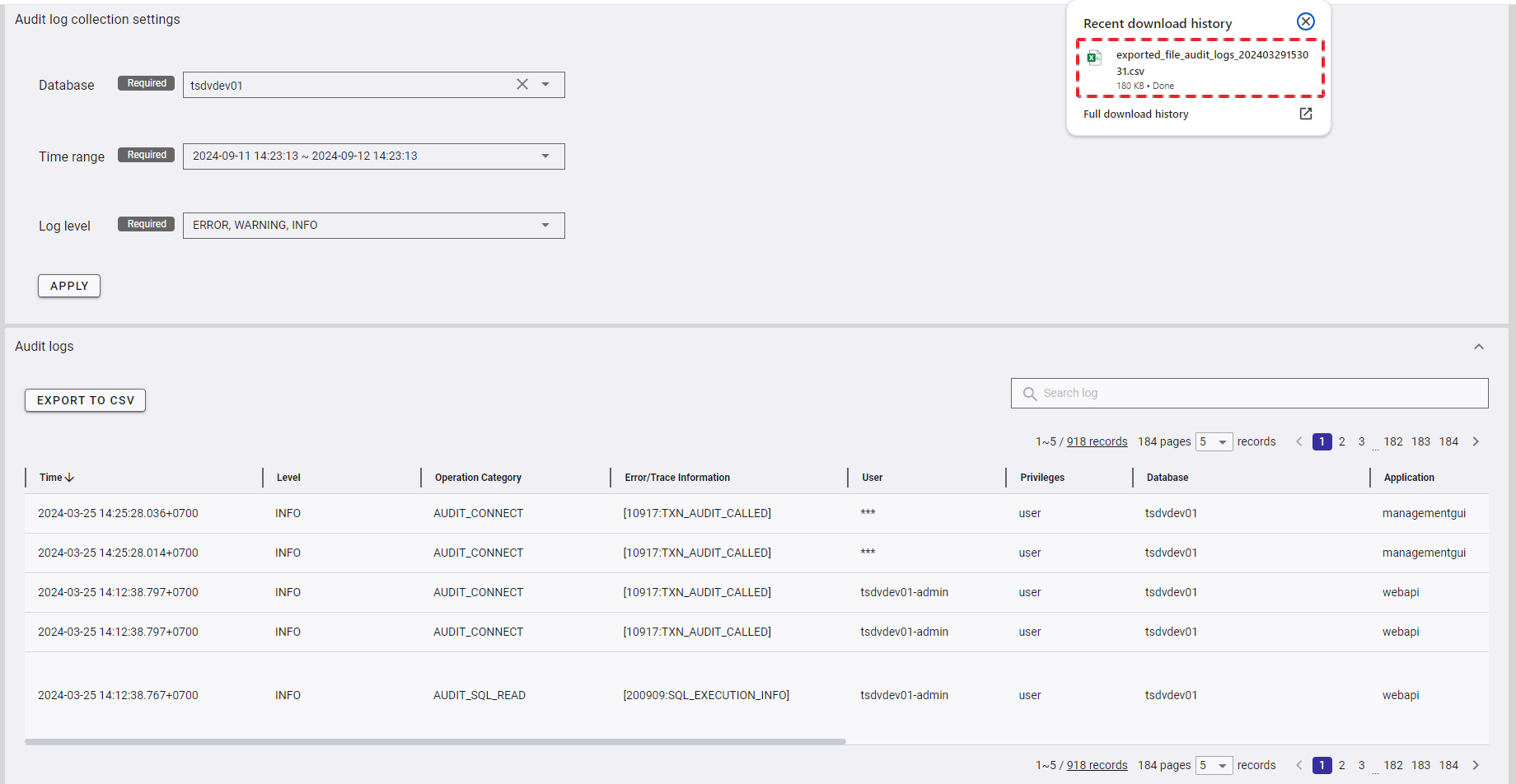Click the CSV file icon in downloads
The height and width of the screenshot is (784, 1516).
(1094, 58)
